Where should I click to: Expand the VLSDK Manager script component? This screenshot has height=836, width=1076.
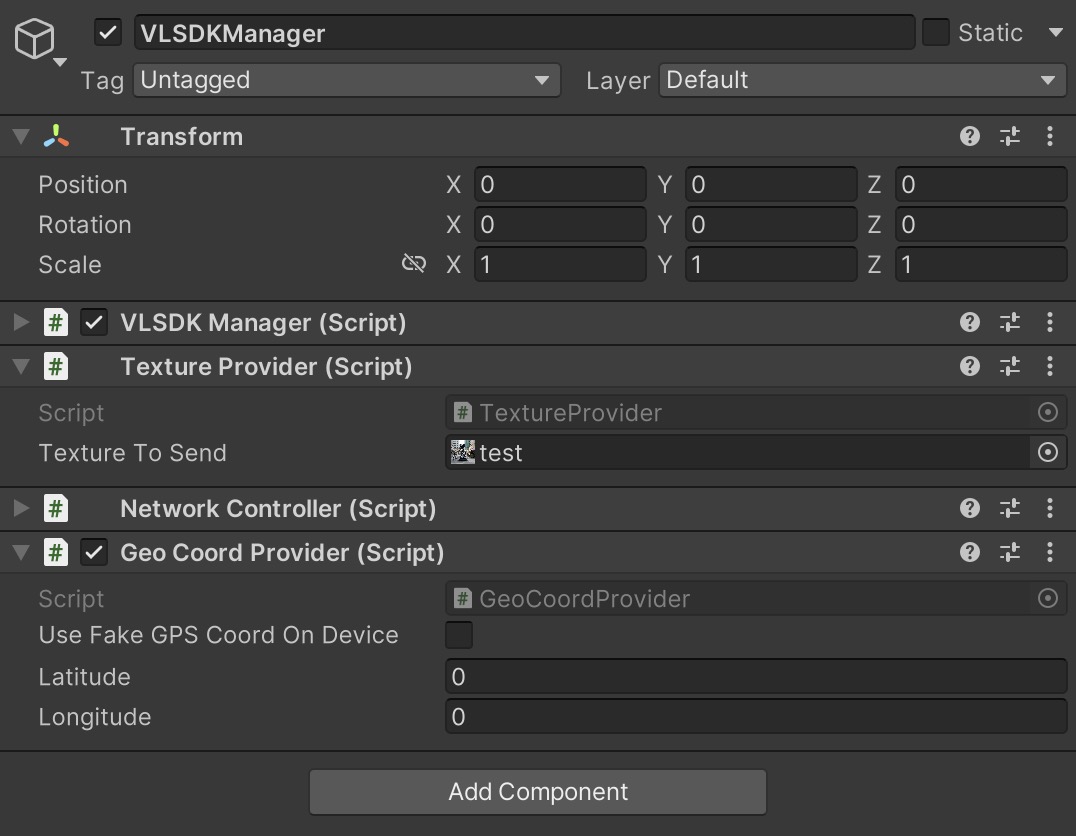[x=21, y=322]
